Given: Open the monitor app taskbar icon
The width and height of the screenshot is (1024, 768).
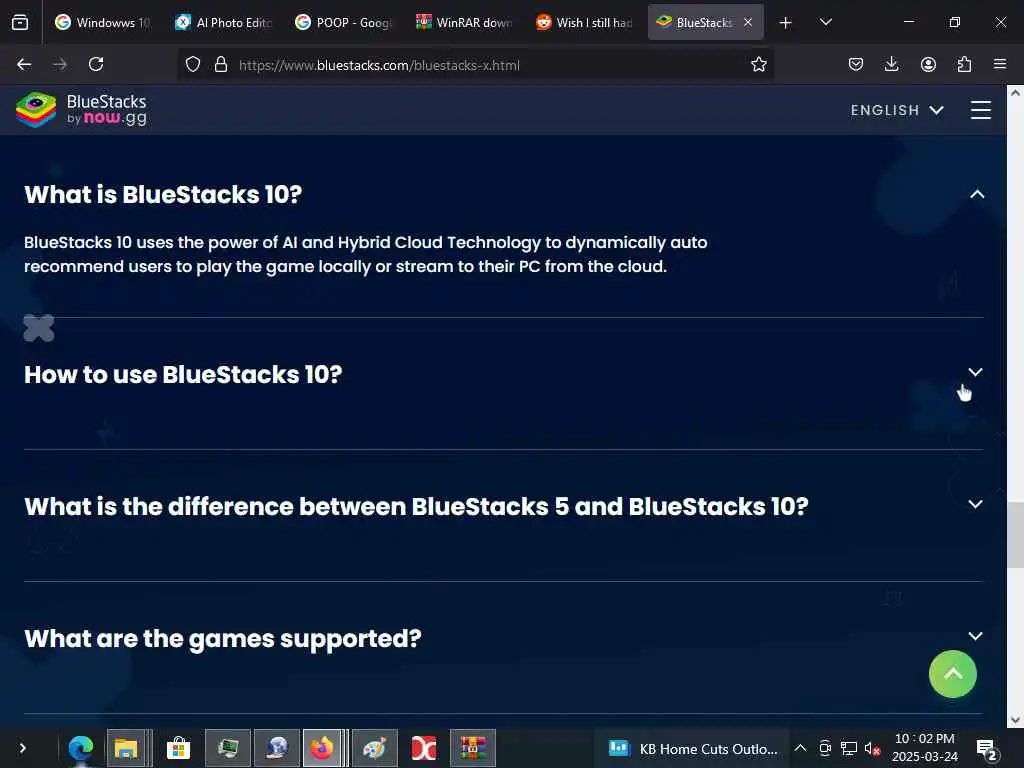Looking at the screenshot, I should click(x=228, y=748).
